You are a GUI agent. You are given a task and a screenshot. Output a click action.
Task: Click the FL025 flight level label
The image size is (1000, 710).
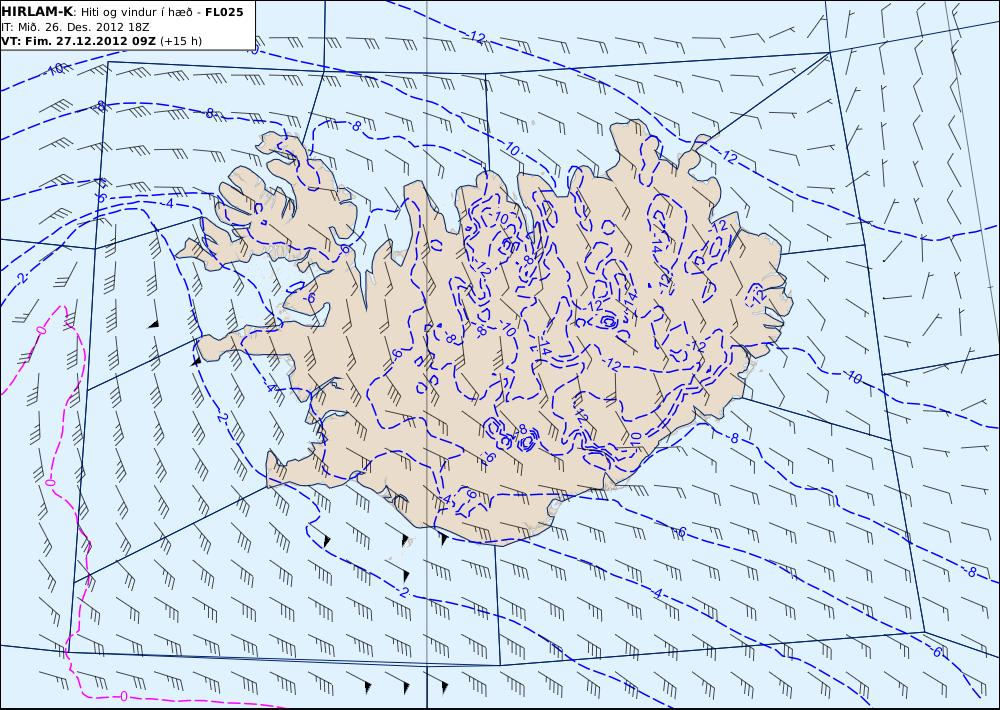pos(224,12)
